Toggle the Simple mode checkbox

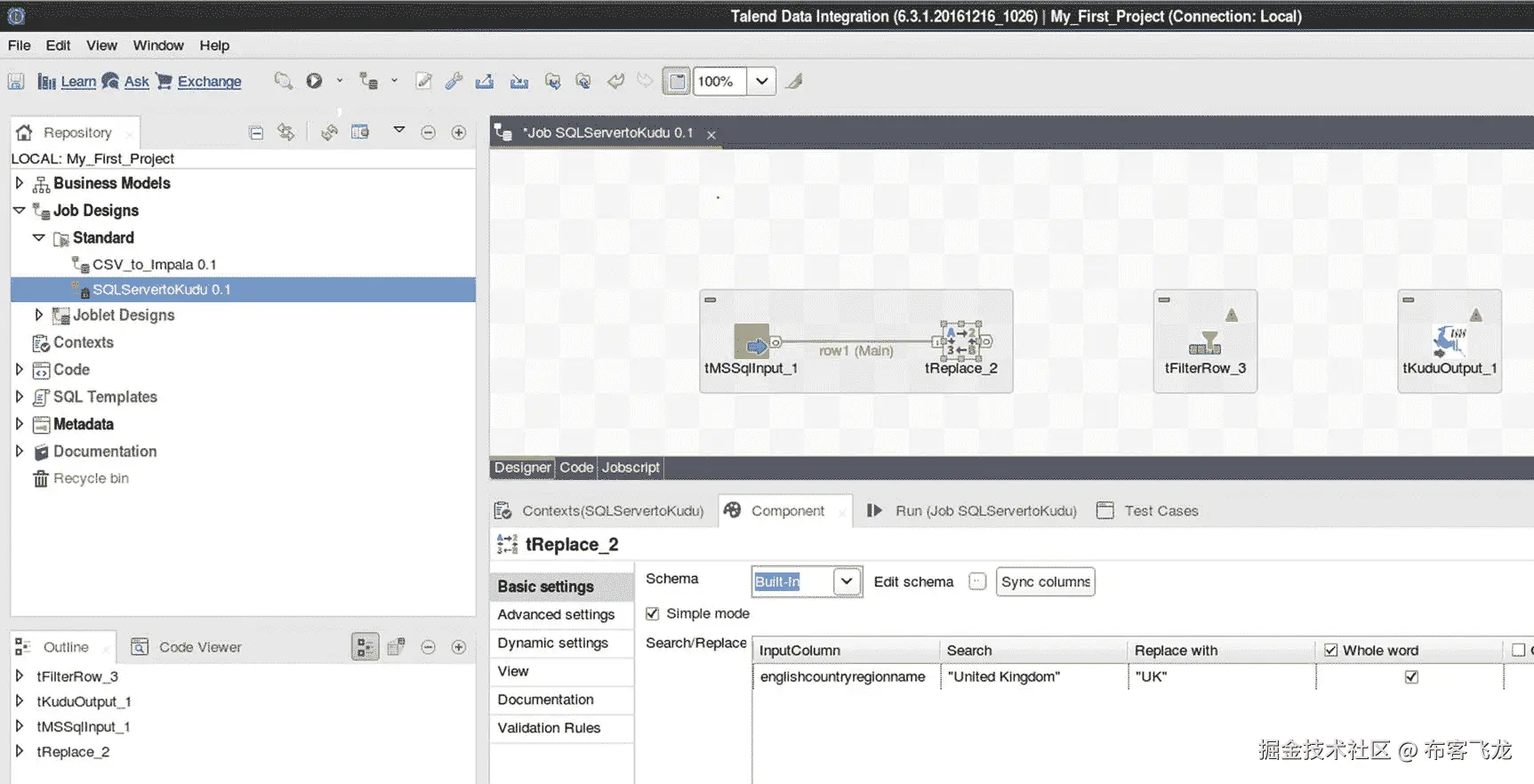point(653,613)
